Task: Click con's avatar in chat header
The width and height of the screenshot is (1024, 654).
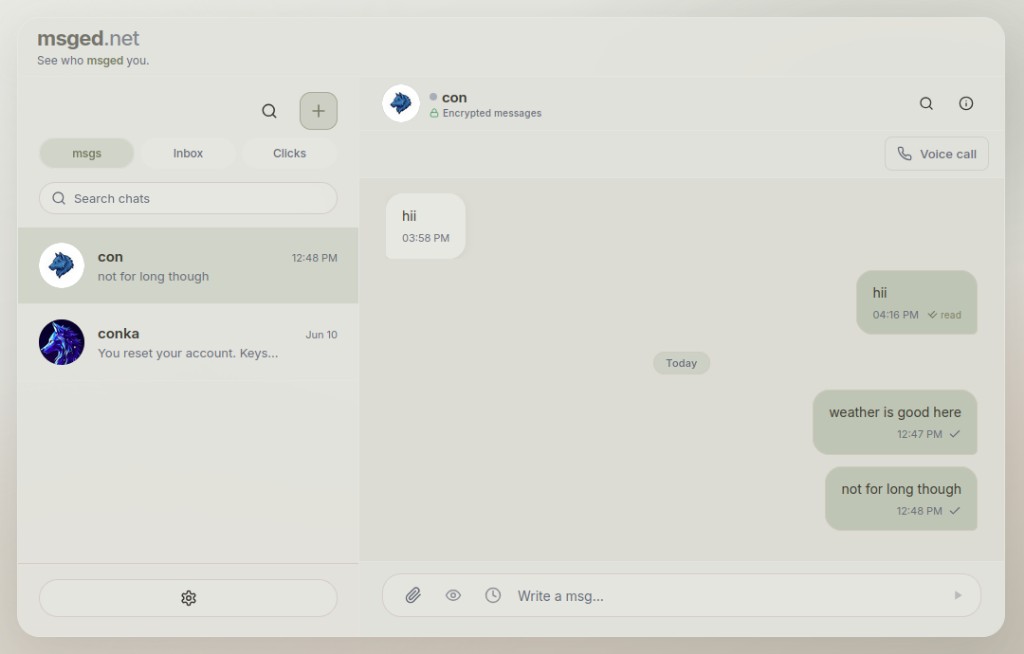Action: coord(401,103)
